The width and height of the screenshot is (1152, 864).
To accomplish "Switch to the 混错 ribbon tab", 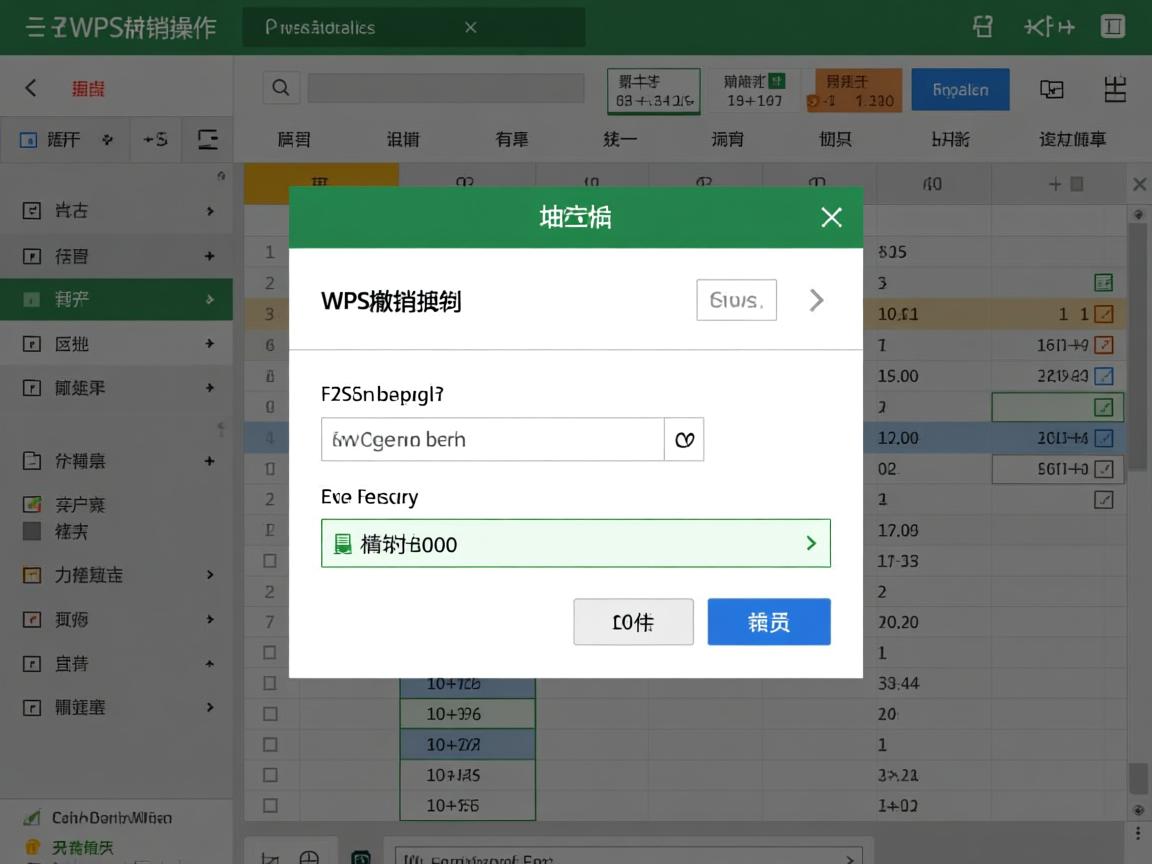I will tap(402, 139).
